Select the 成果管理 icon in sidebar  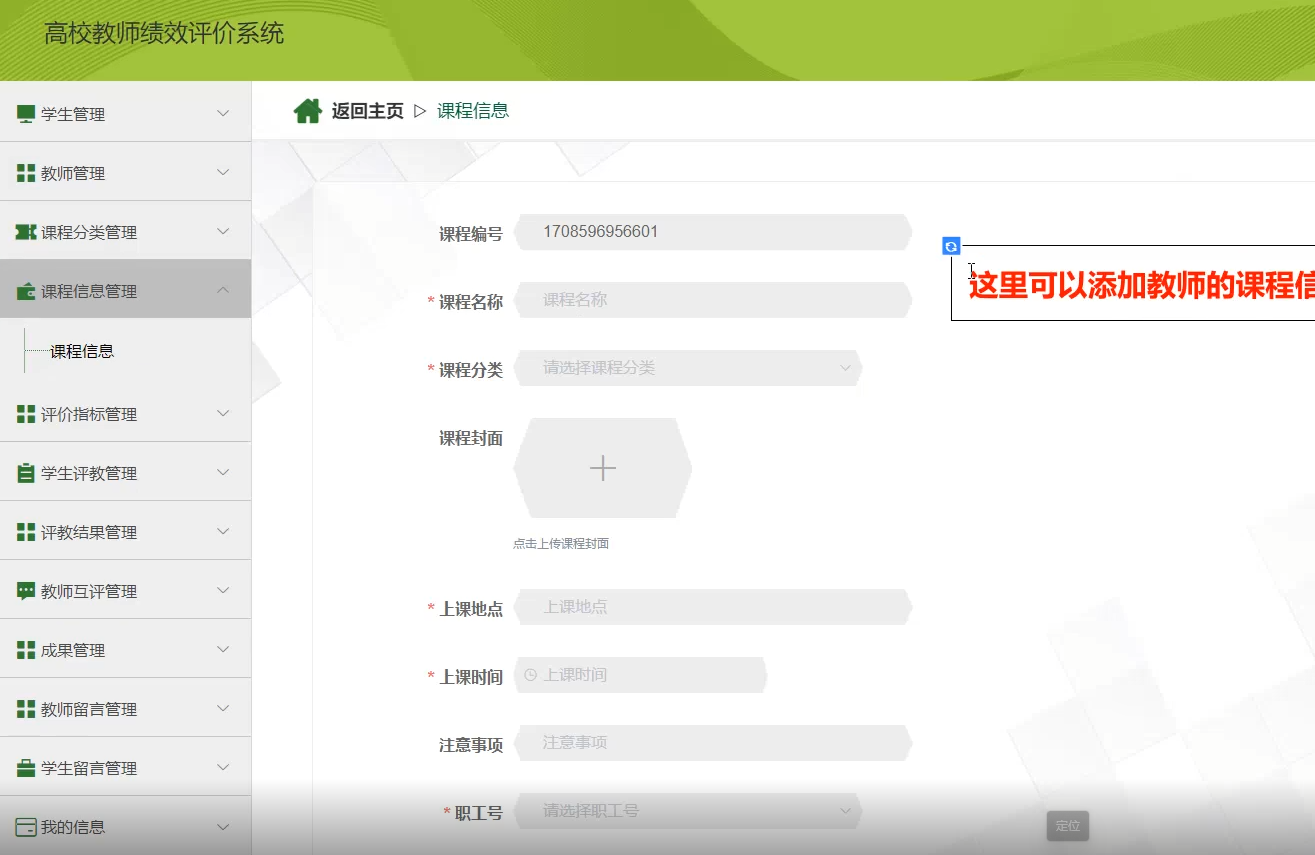click(x=25, y=648)
